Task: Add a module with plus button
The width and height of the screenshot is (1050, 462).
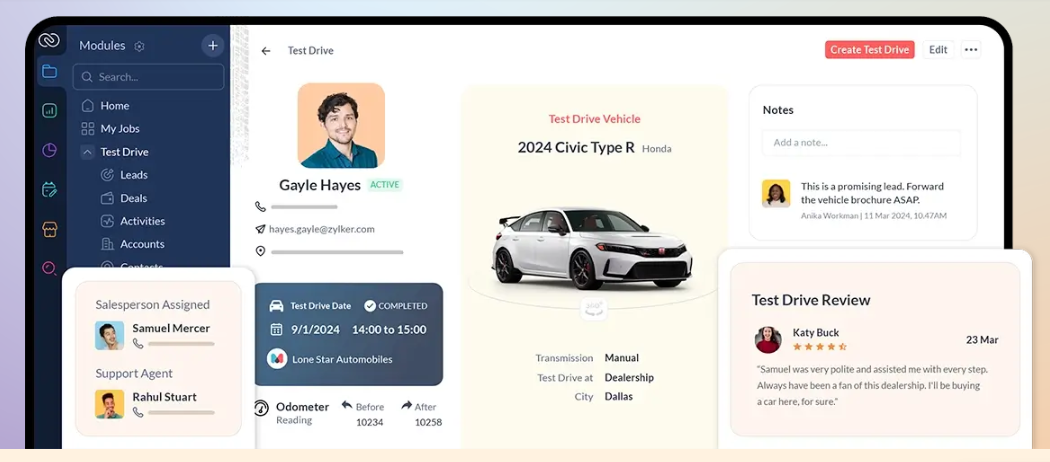Action: click(x=213, y=46)
